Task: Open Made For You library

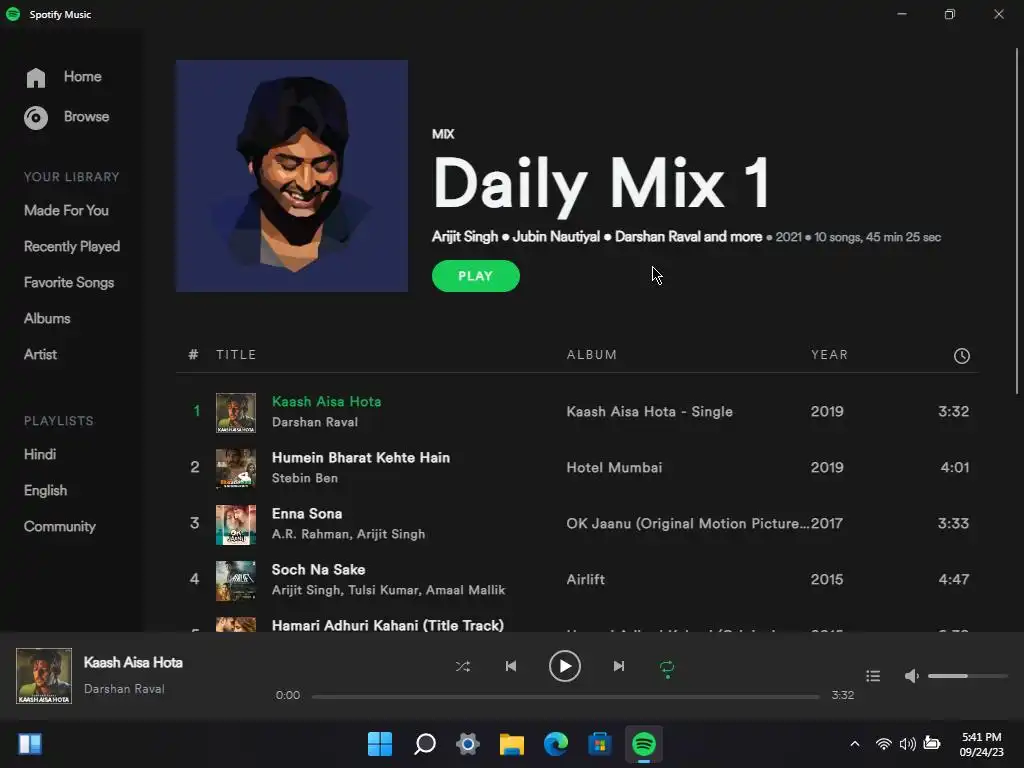Action: [x=66, y=210]
